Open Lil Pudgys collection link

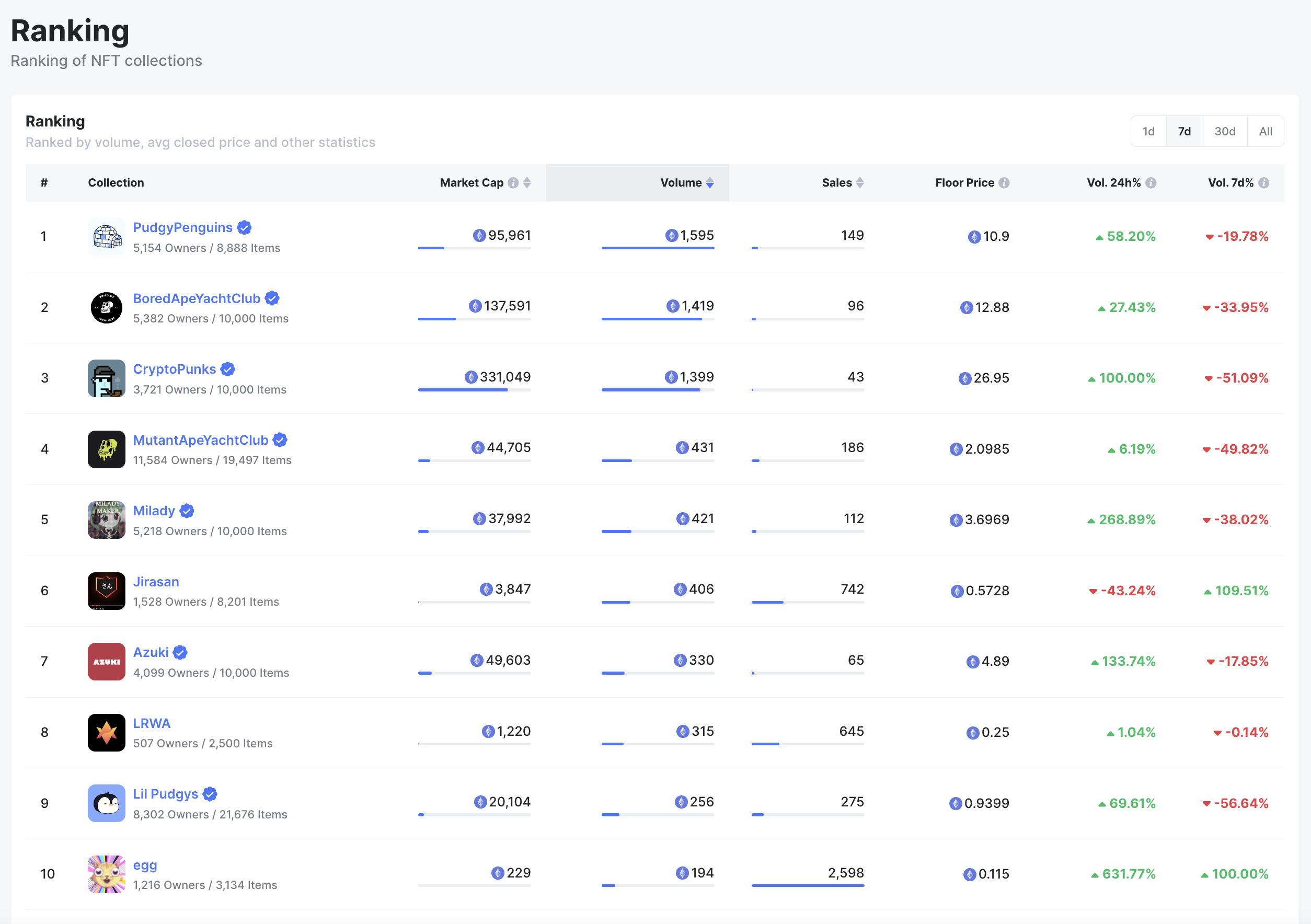pyautogui.click(x=166, y=794)
